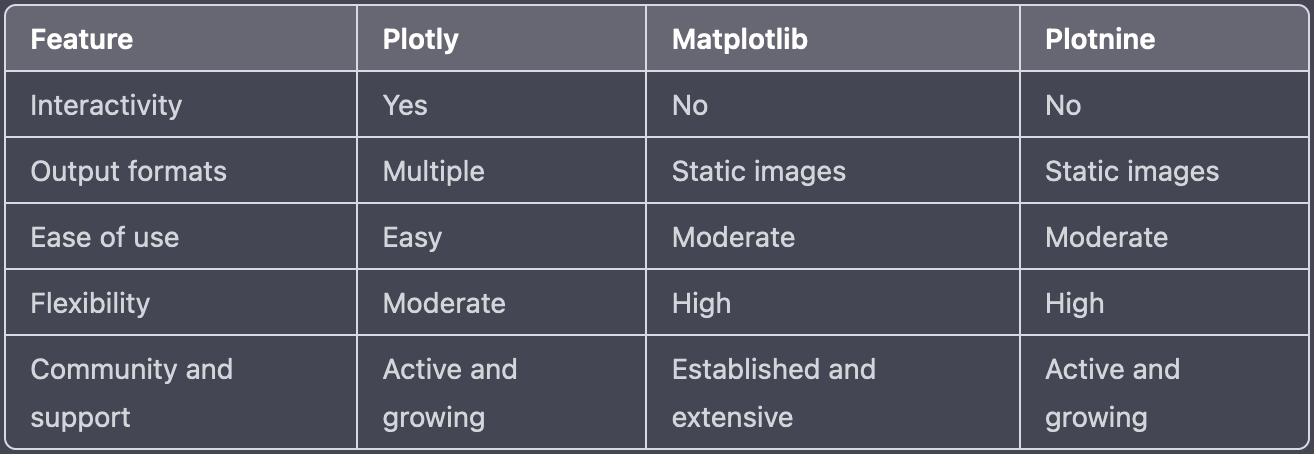The height and width of the screenshot is (454, 1314).
Task: Click the Interactivity row label
Action: [181, 105]
